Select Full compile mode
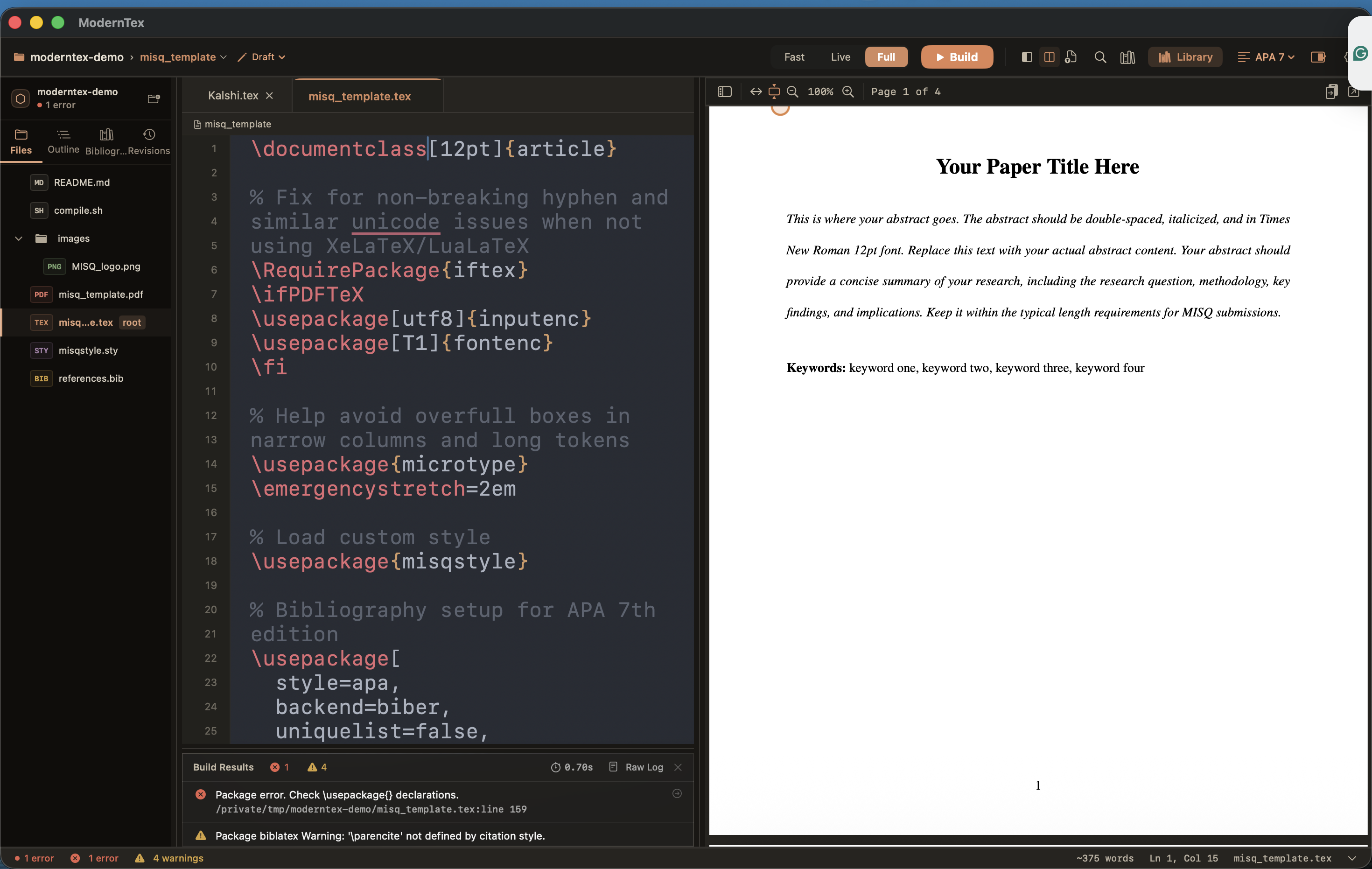Screen dimensions: 1372x869 [886, 57]
